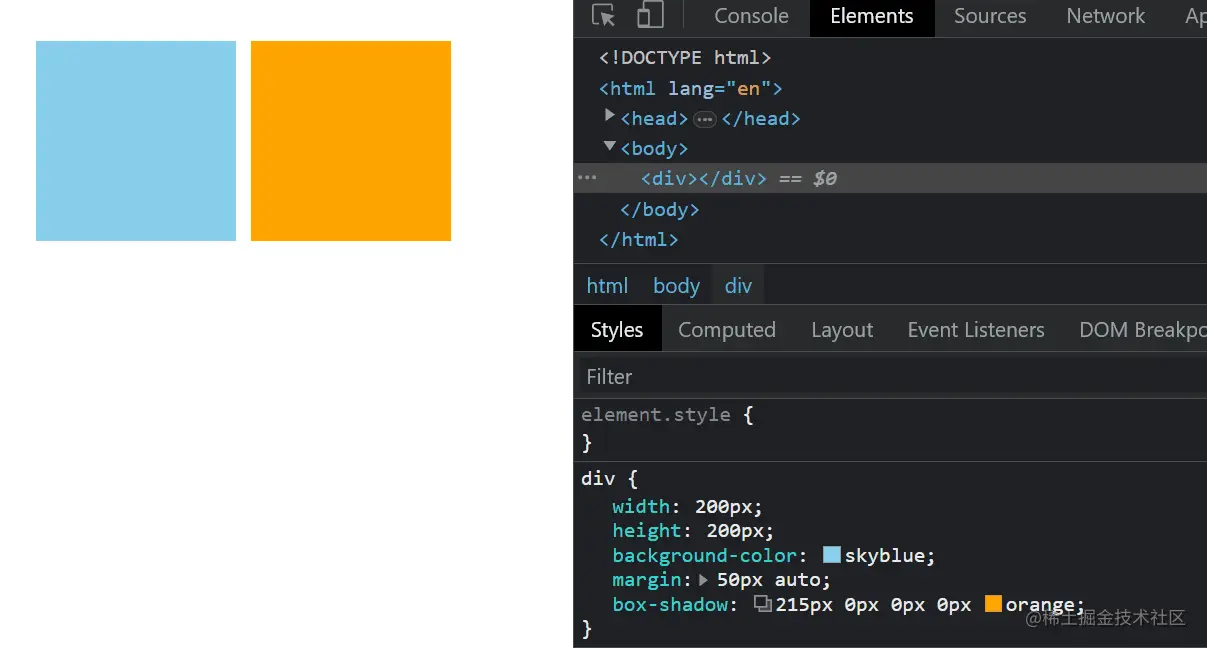Switch to the Computed styles tab
This screenshot has width=1207, height=648.
click(x=727, y=329)
